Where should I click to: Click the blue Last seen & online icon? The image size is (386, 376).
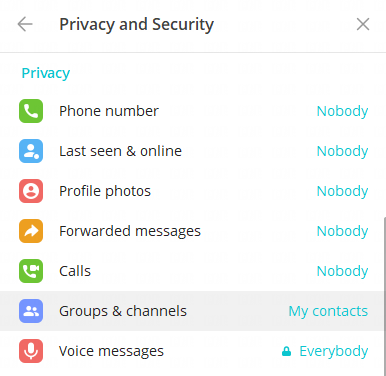(x=31, y=151)
